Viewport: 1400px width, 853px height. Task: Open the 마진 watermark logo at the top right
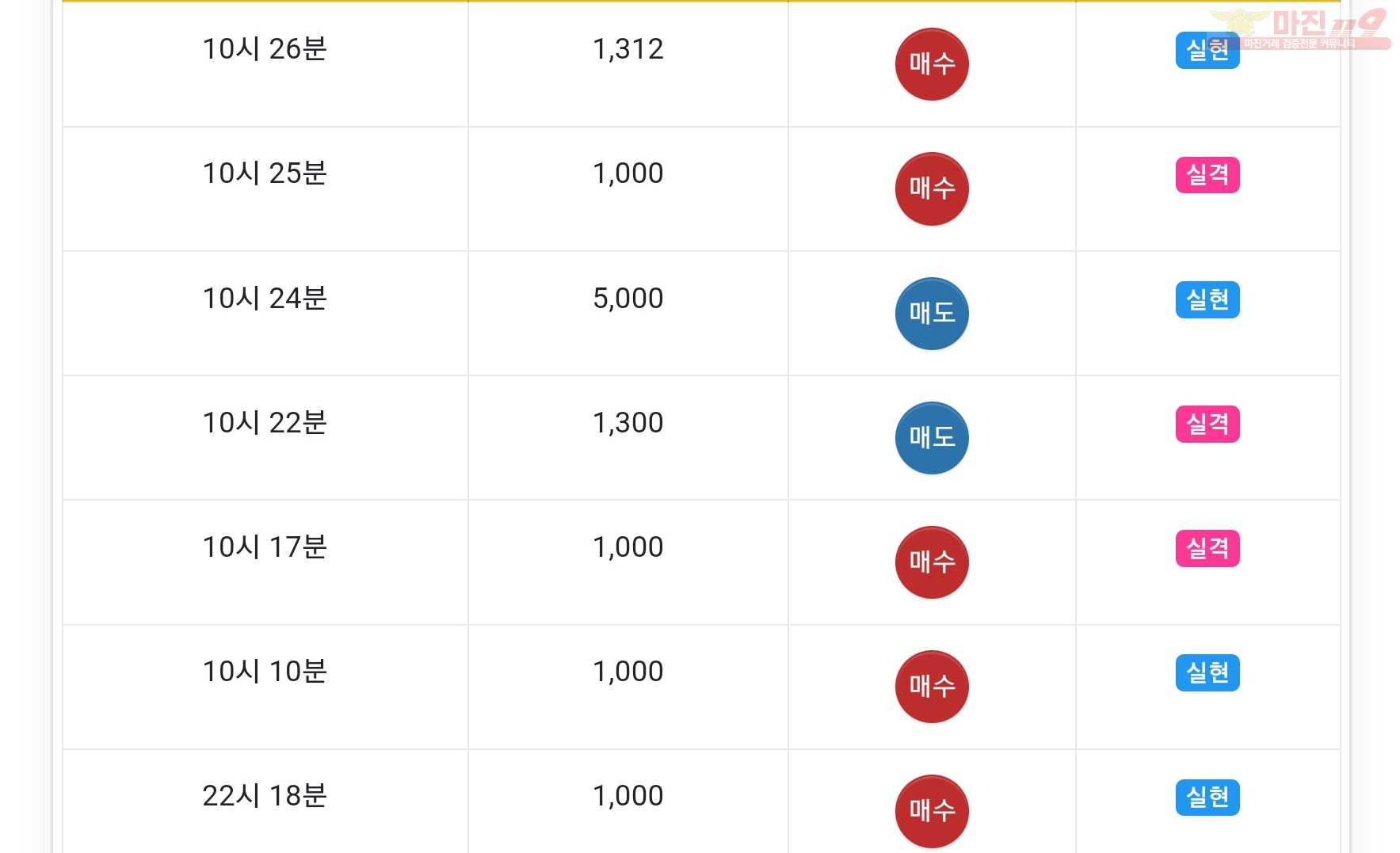(1301, 29)
